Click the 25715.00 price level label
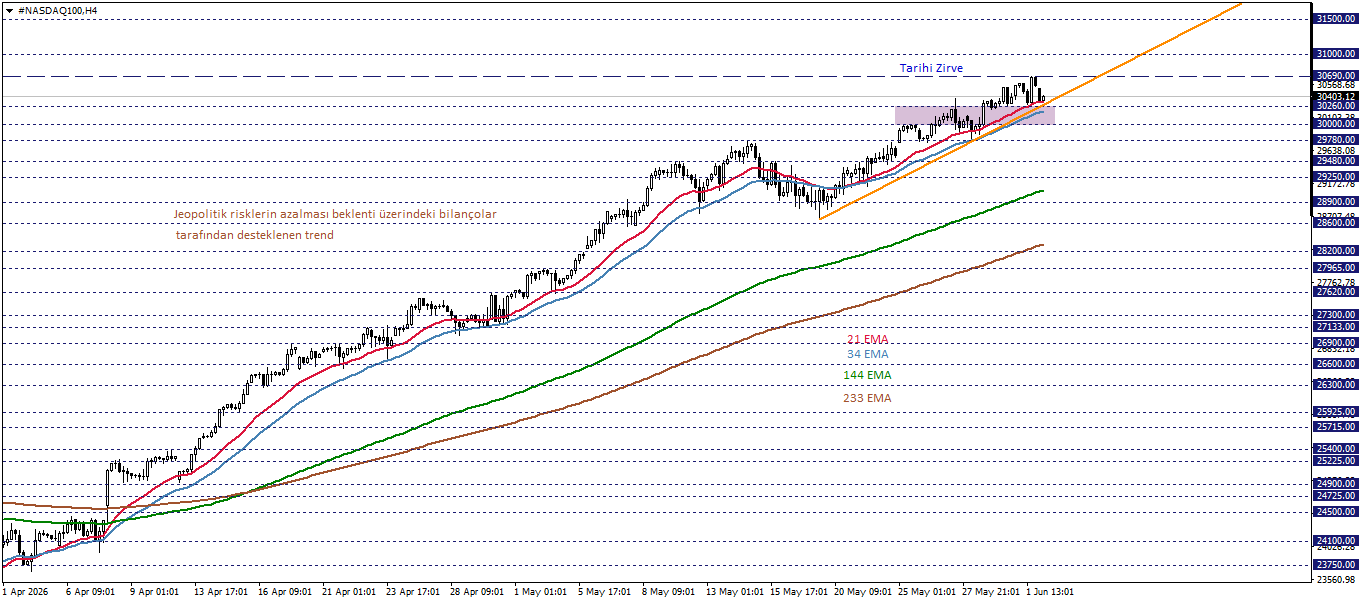Viewport: 1362px width, 603px height. coord(1336,427)
